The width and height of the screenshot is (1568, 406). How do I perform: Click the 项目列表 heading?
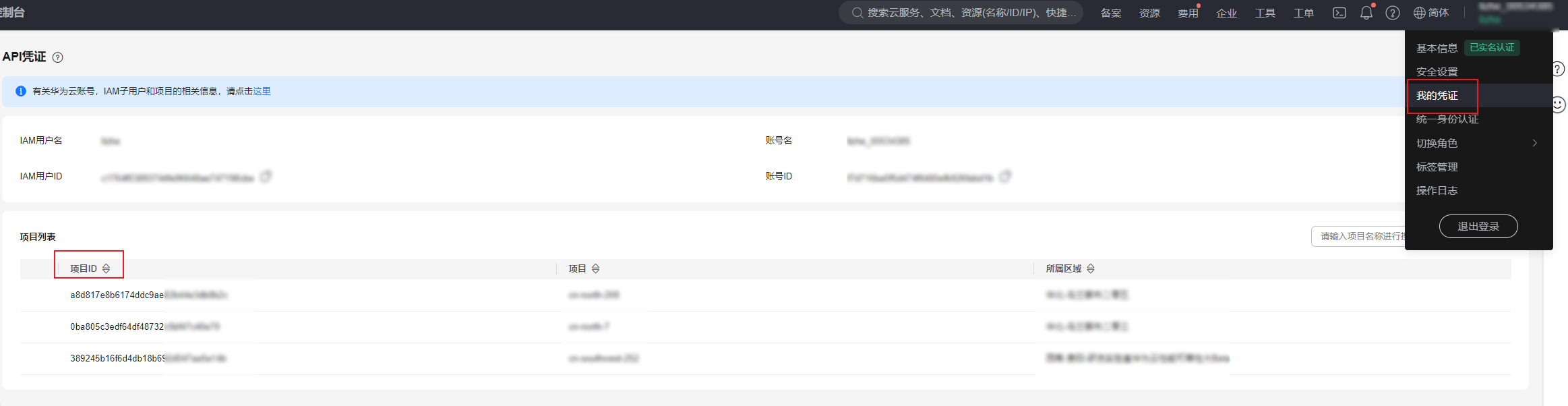38,237
